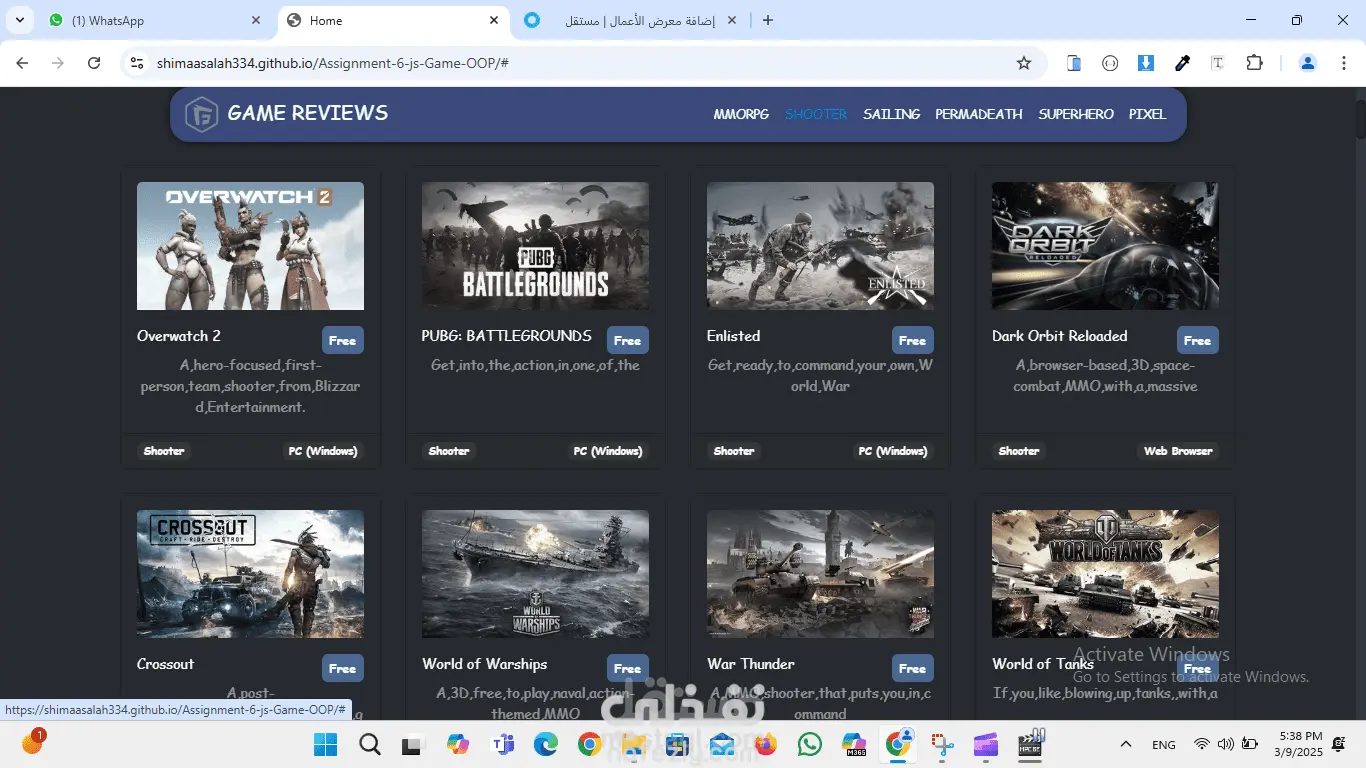Open Firefox from the taskbar
Image resolution: width=1366 pixels, height=768 pixels.
click(x=766, y=744)
